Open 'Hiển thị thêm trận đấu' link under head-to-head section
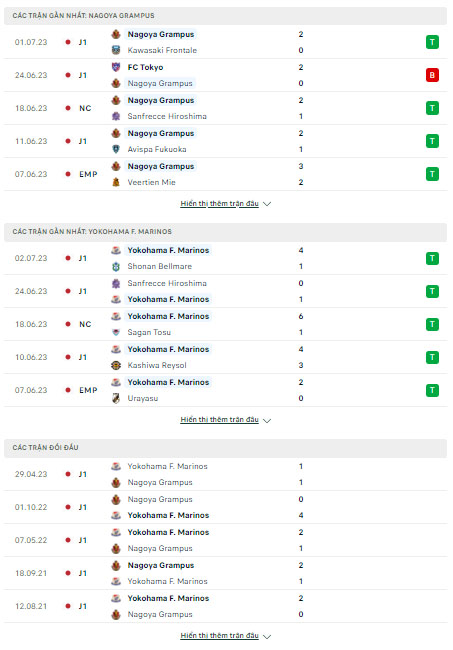Viewport: 453px width, 650px height. (220, 635)
